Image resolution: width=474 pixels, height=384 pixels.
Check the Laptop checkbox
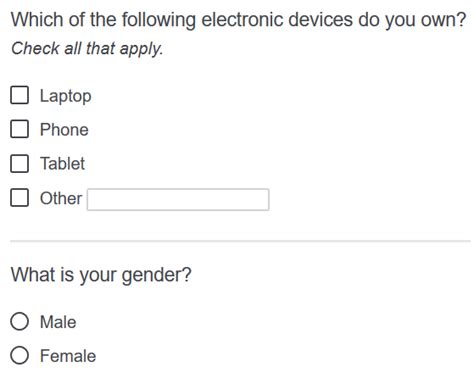tap(19, 95)
